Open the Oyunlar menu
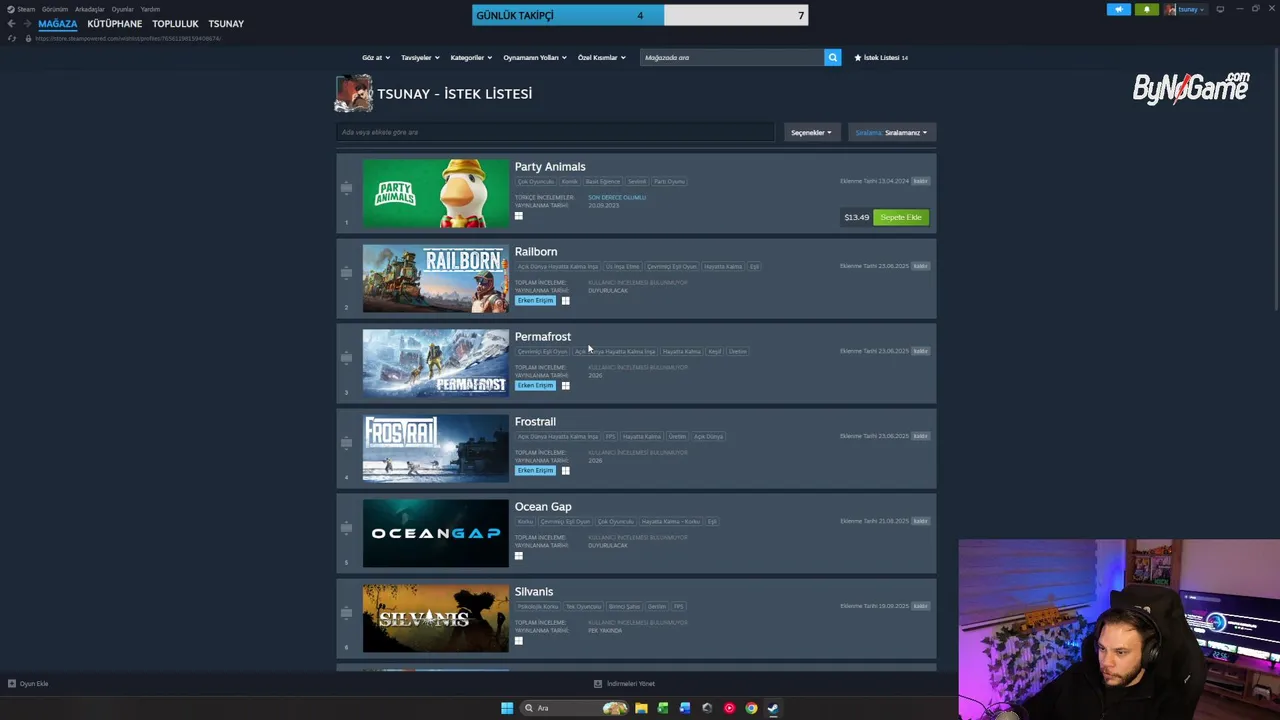Image resolution: width=1280 pixels, height=720 pixels. point(123,9)
